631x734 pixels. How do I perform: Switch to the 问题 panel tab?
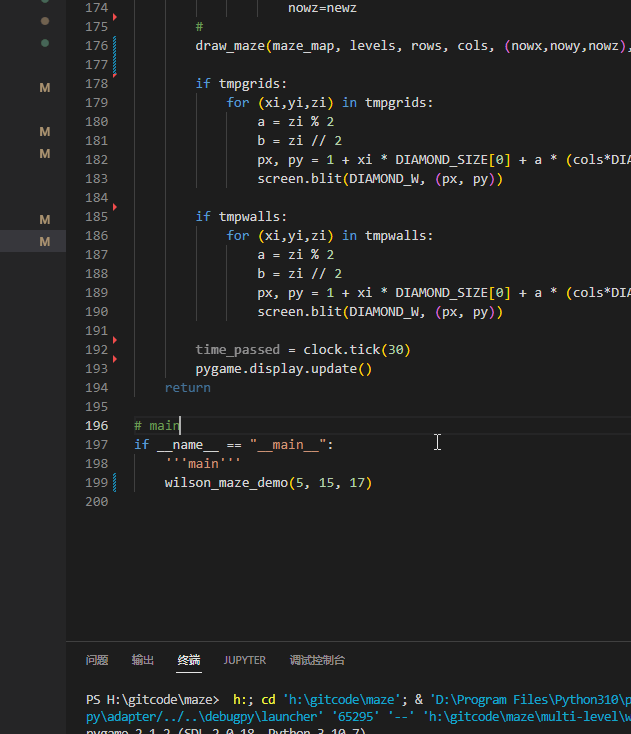97,660
